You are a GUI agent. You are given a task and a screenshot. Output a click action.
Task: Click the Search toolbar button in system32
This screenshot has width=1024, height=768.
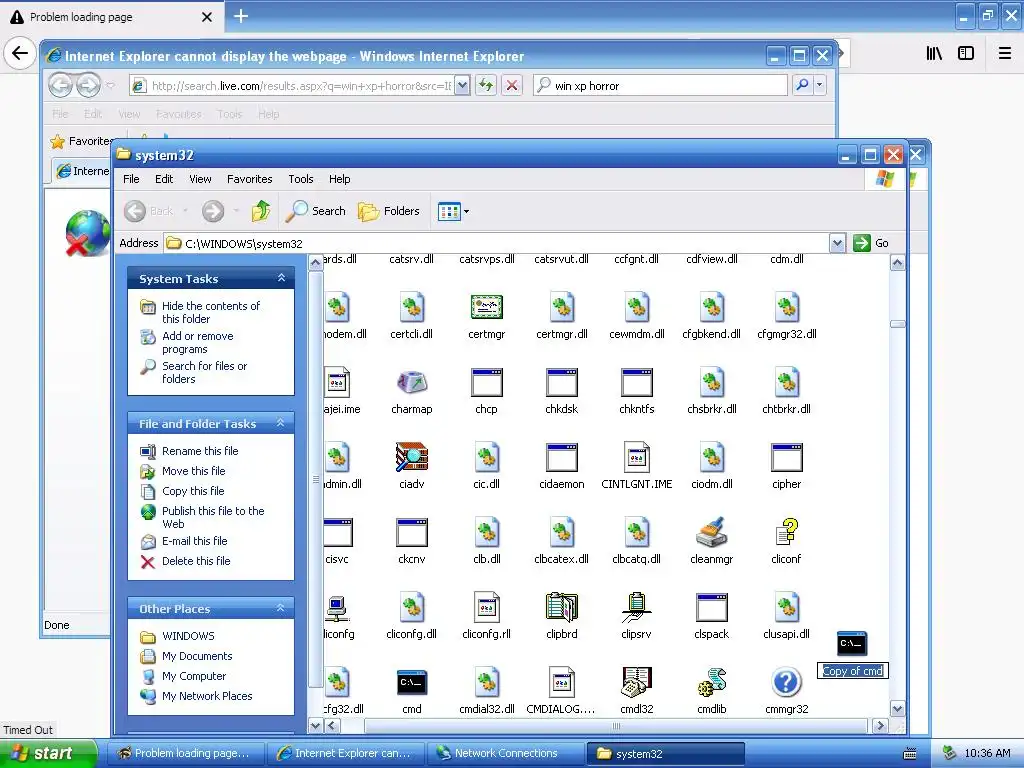click(316, 211)
